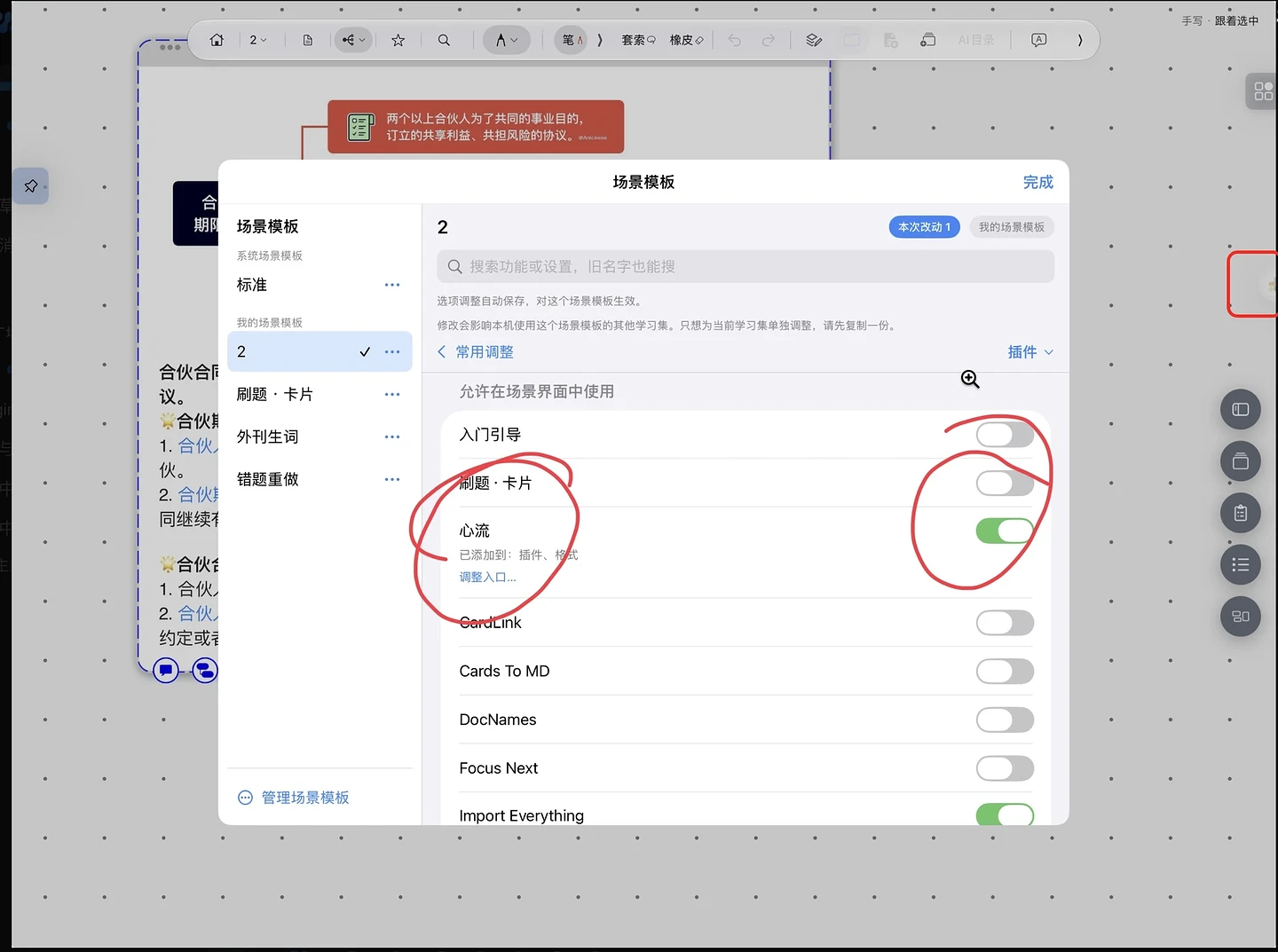Click the undo arrow
Screen dimensions: 1278x952
(x=735, y=40)
